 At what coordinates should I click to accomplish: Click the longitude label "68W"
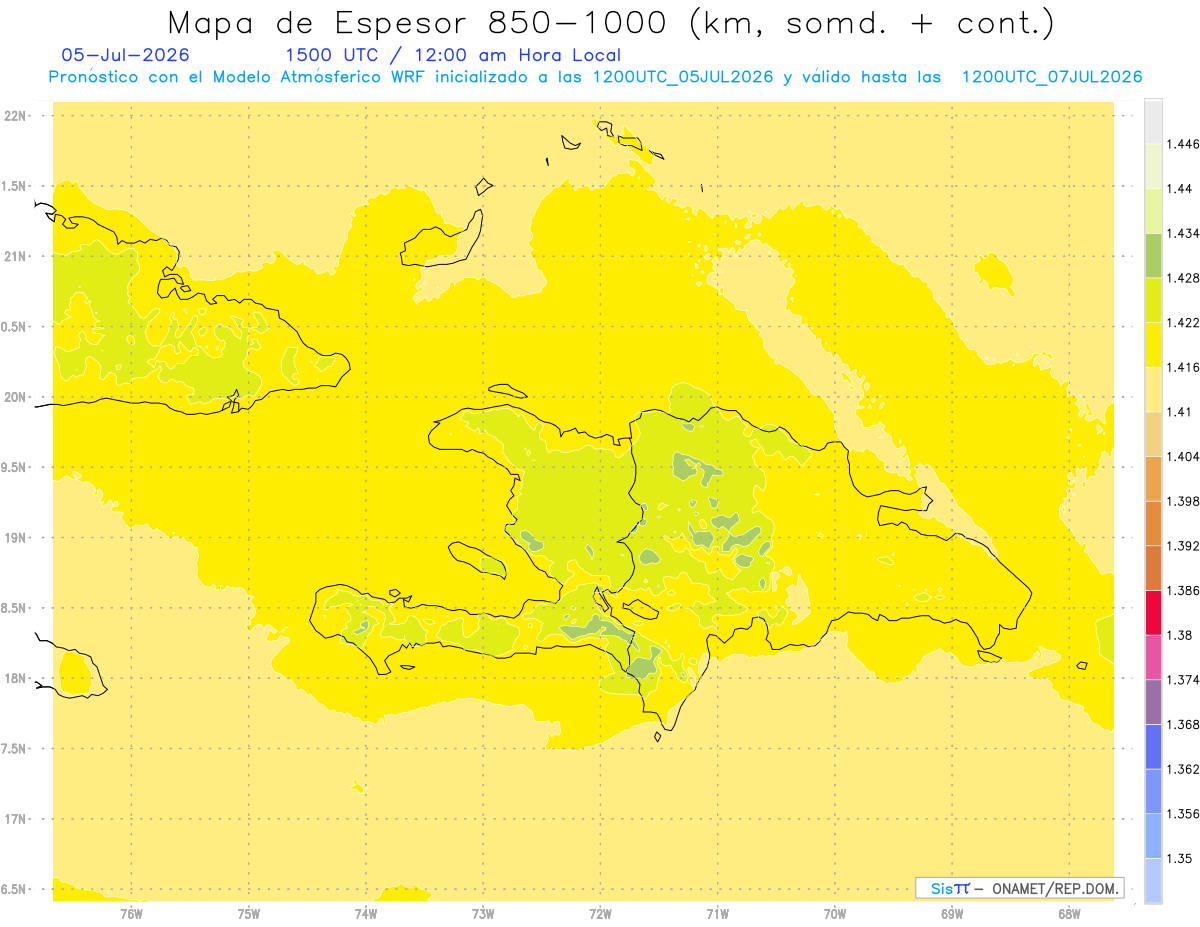coord(1069,914)
